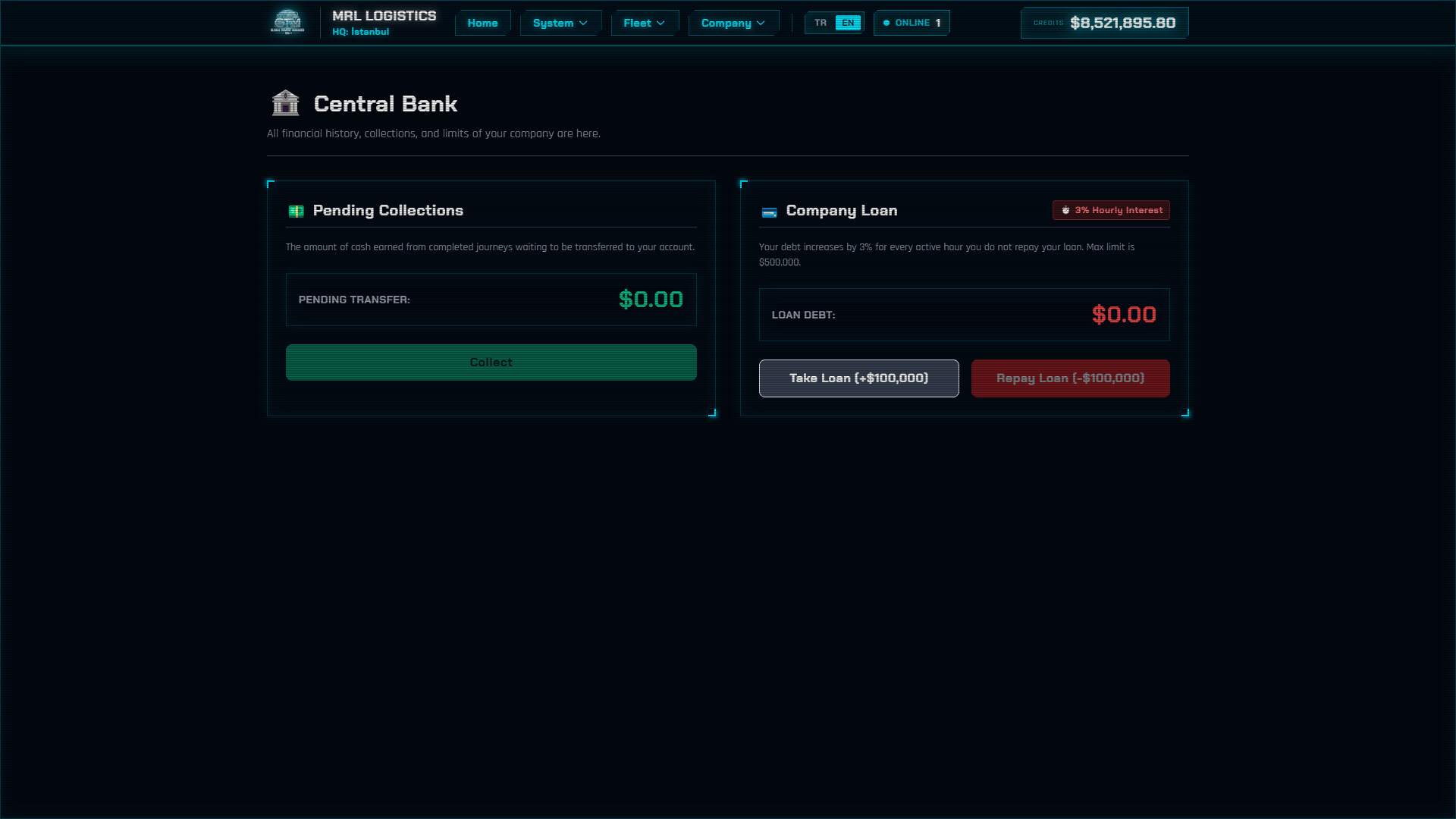Click the HQ: İstanbul label
This screenshot has height=819, width=1456.
[360, 32]
